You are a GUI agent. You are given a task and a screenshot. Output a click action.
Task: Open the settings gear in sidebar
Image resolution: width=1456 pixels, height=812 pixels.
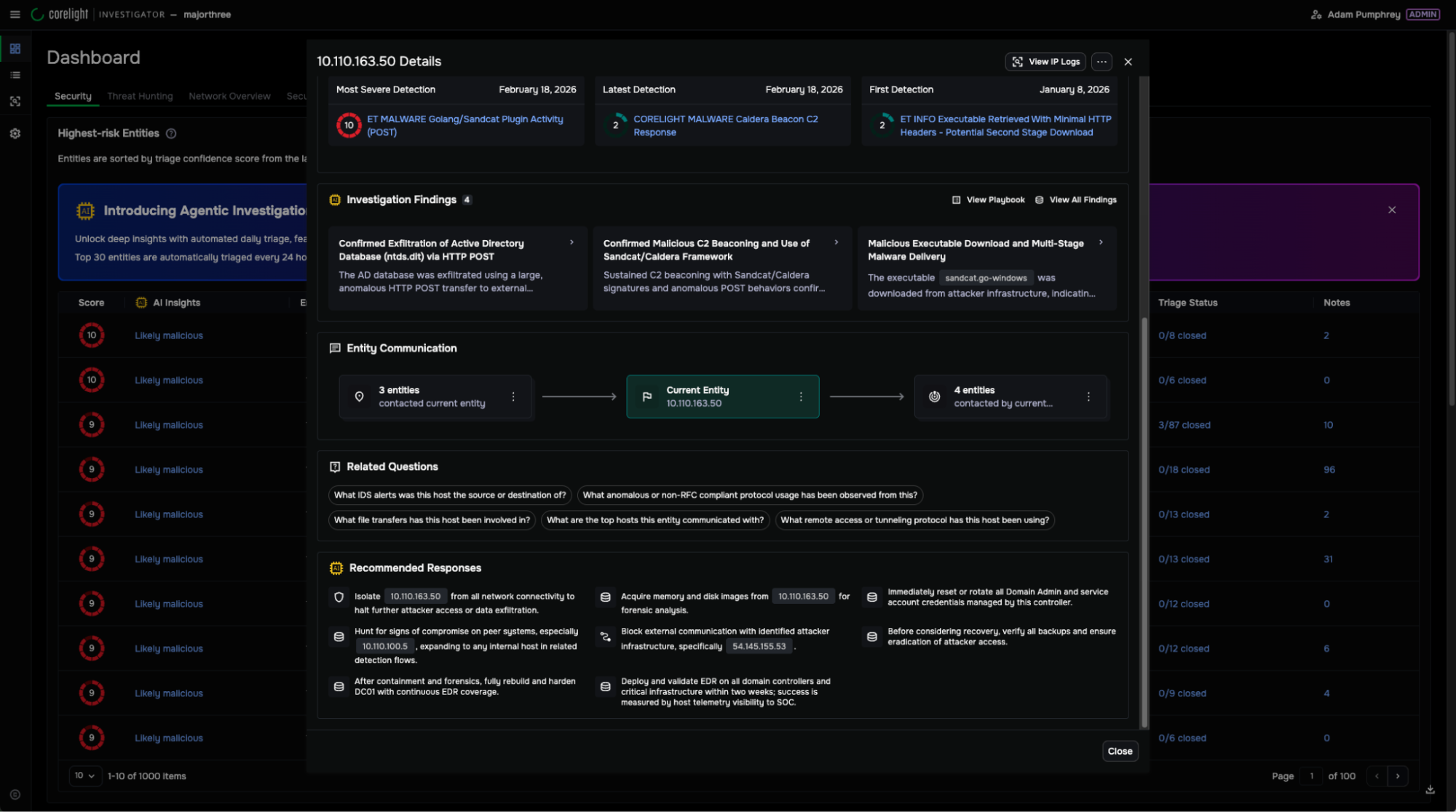[x=15, y=133]
